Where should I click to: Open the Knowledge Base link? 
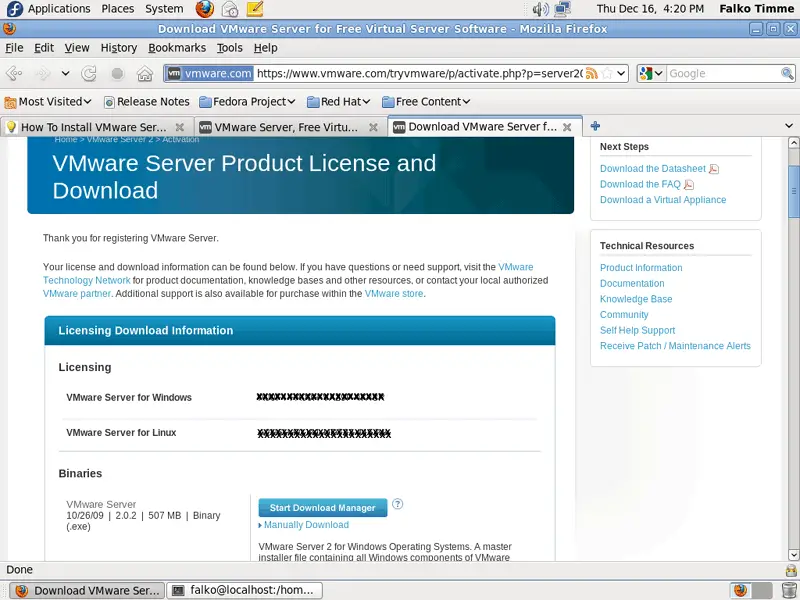(x=636, y=299)
